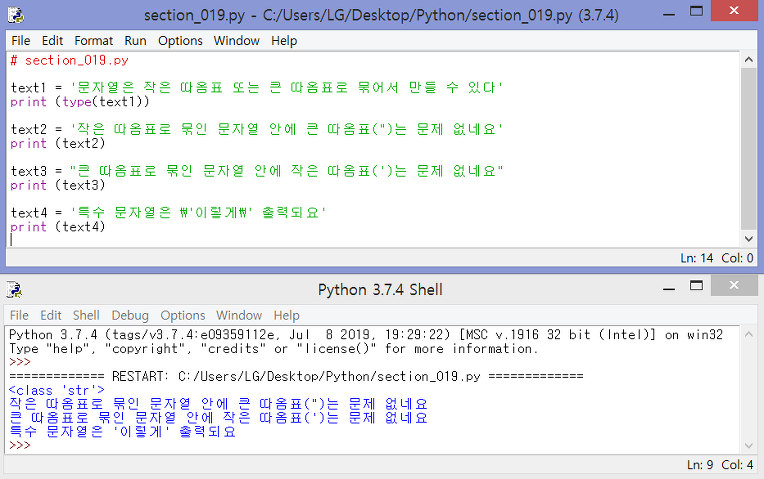This screenshot has height=479, width=764.
Task: Click the 'print (text2)' line
Action: click(57, 144)
